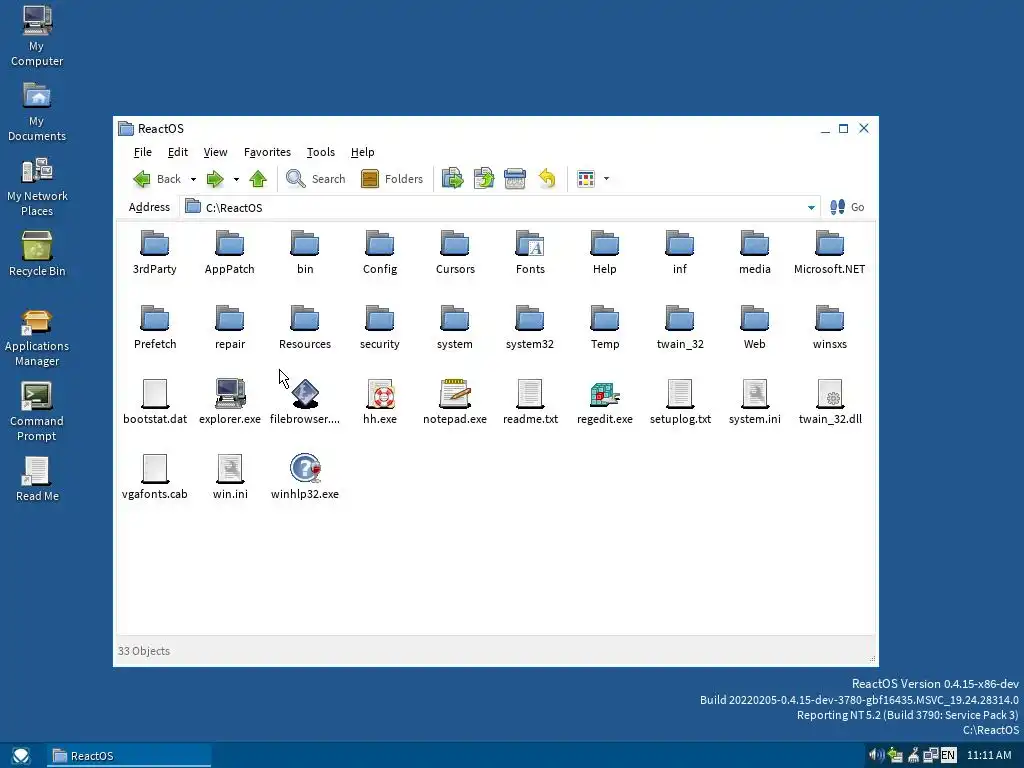Click the Views grid icon
1024x768 pixels.
(586, 179)
